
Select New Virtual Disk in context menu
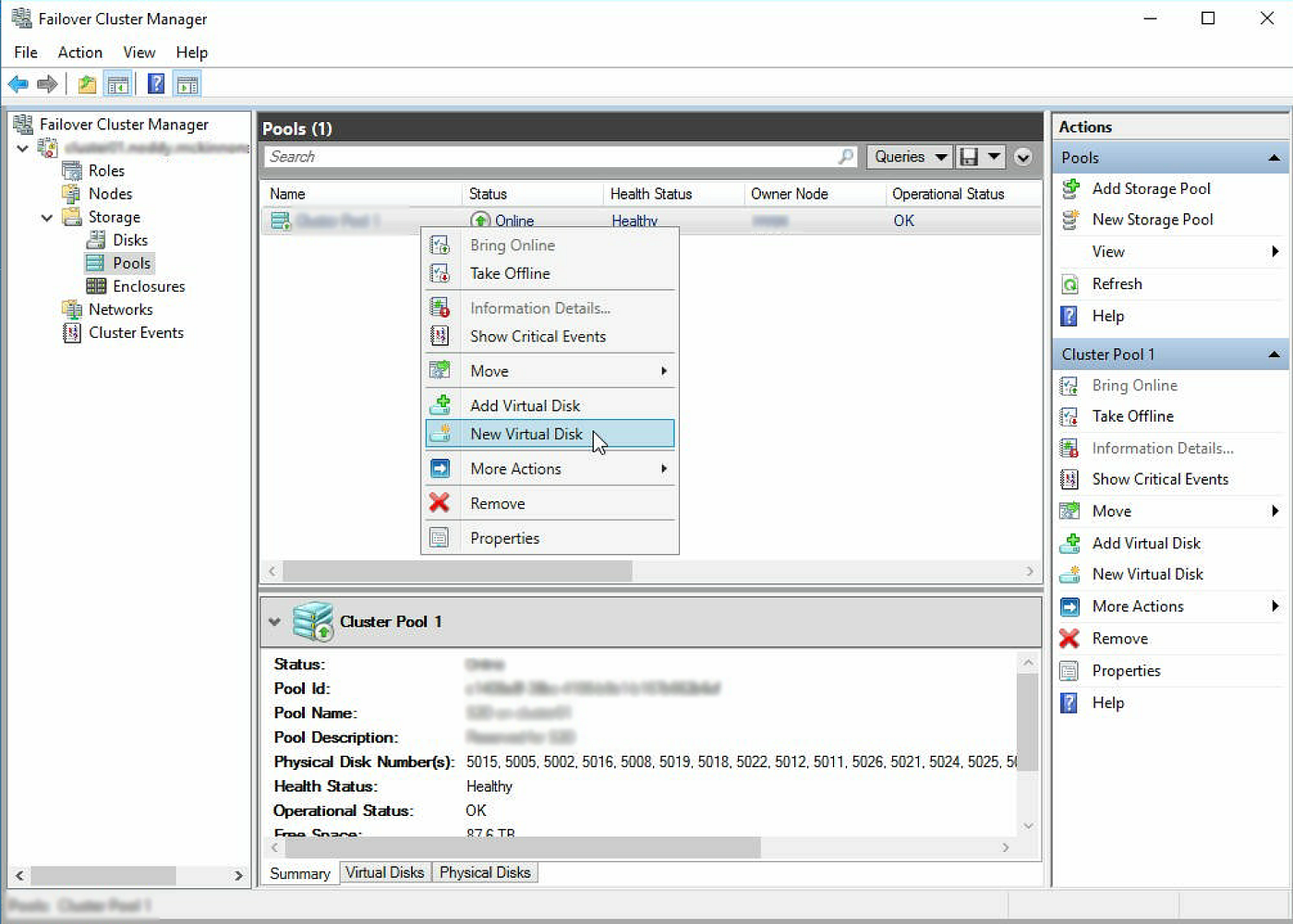(x=550, y=434)
